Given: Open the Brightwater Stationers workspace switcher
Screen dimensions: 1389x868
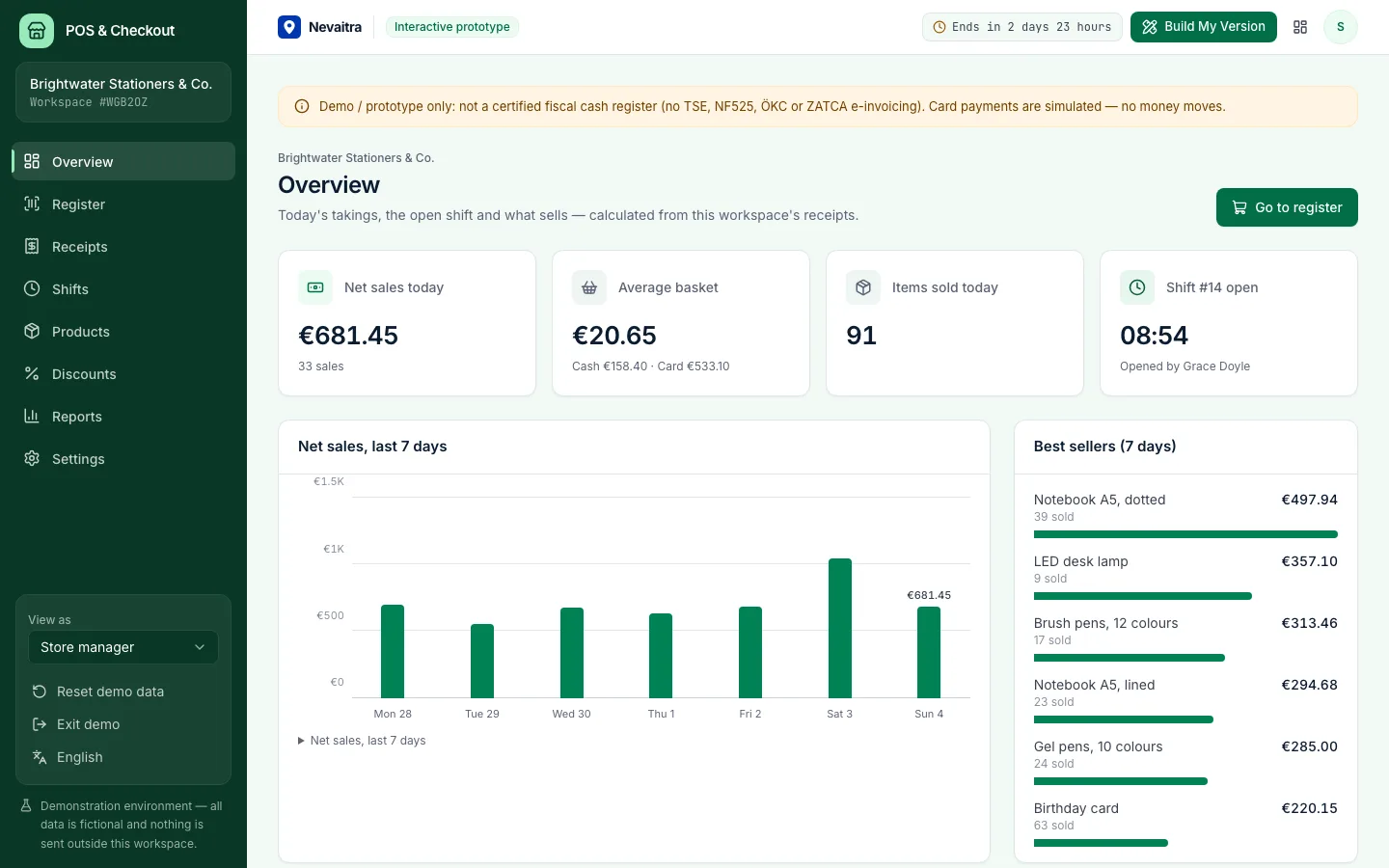Looking at the screenshot, I should 123,92.
